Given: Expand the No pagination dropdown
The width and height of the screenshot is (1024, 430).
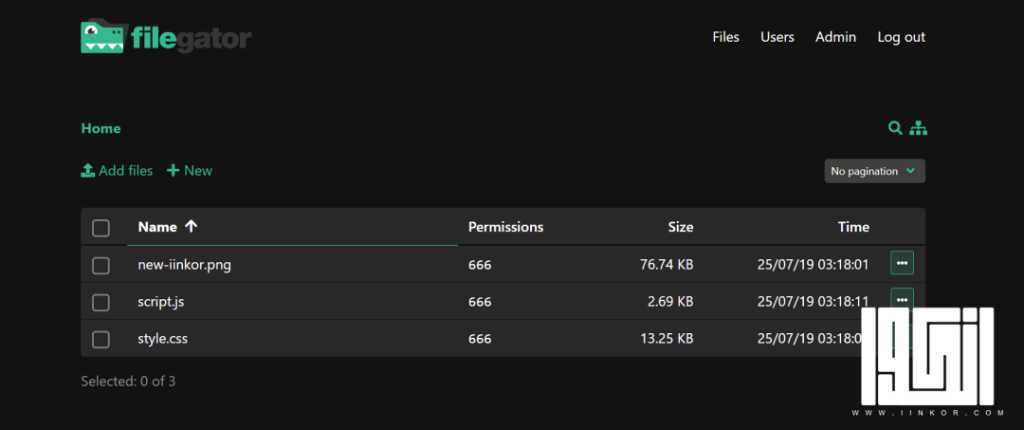Looking at the screenshot, I should coord(874,171).
